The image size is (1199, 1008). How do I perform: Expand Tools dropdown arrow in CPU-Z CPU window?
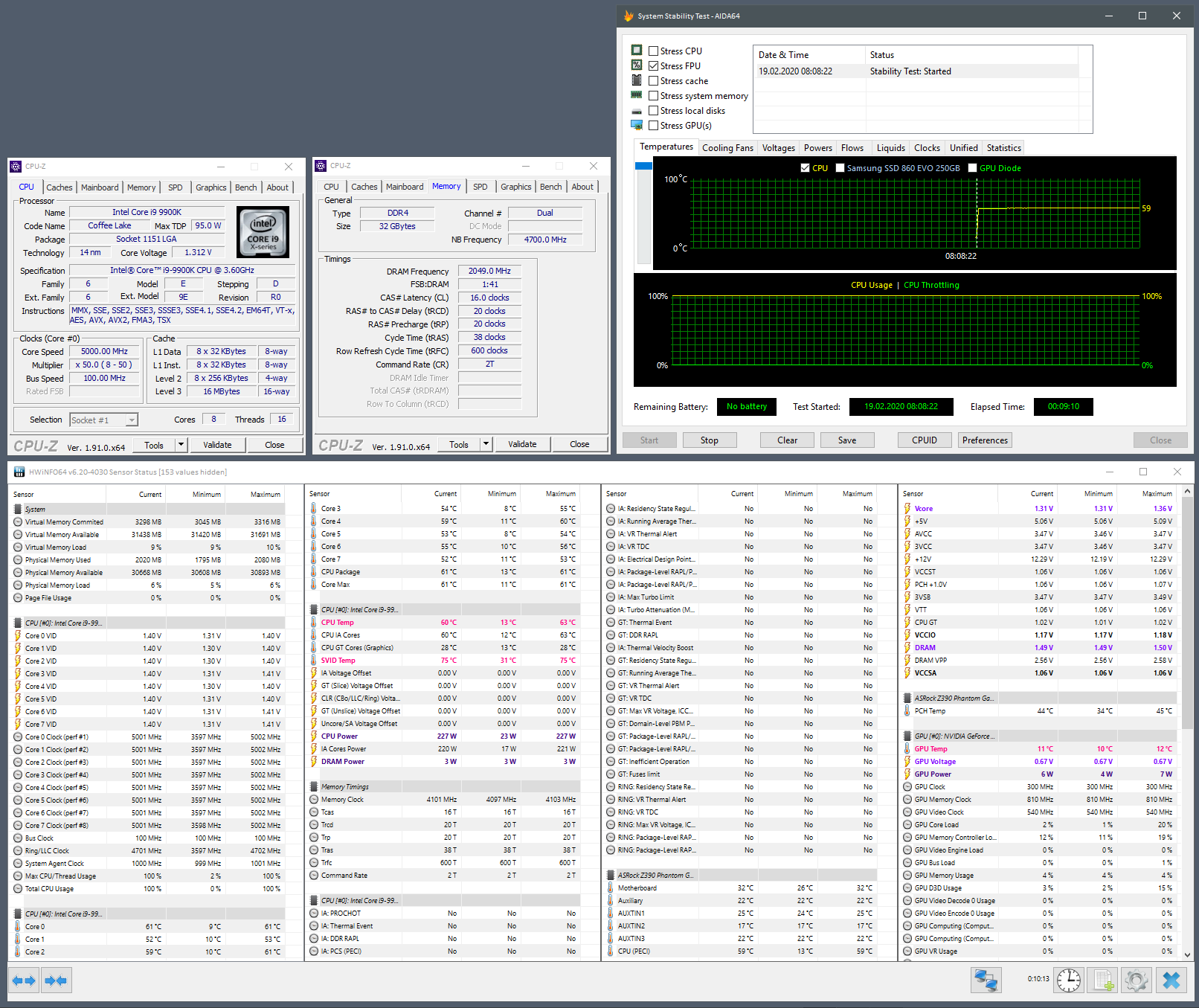181,445
